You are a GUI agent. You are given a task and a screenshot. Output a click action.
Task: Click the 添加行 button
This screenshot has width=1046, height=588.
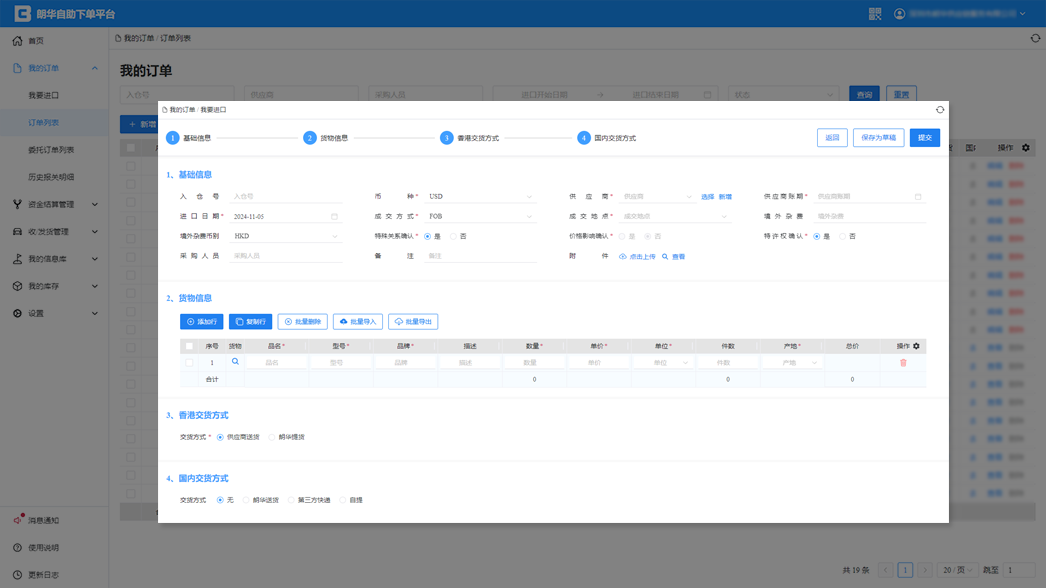pos(201,322)
